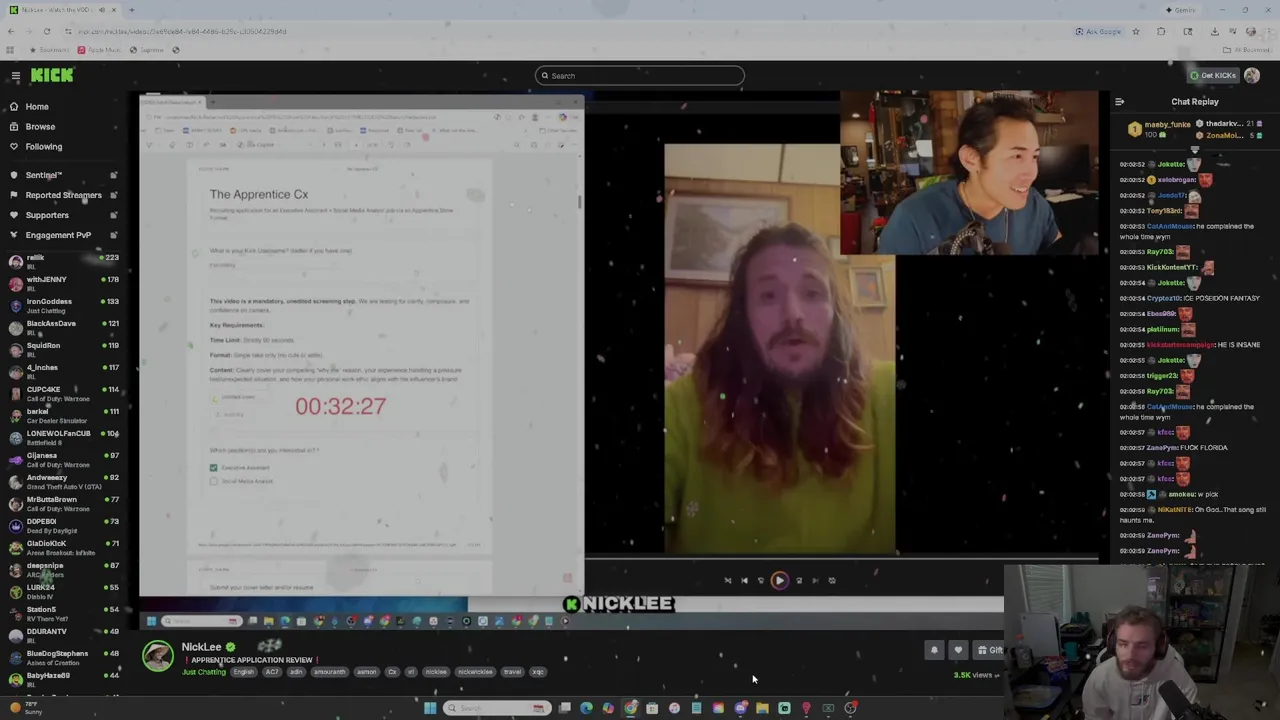The image size is (1280, 720).
Task: Expand the gifters leaderboard chevron
Action: [x=1194, y=150]
